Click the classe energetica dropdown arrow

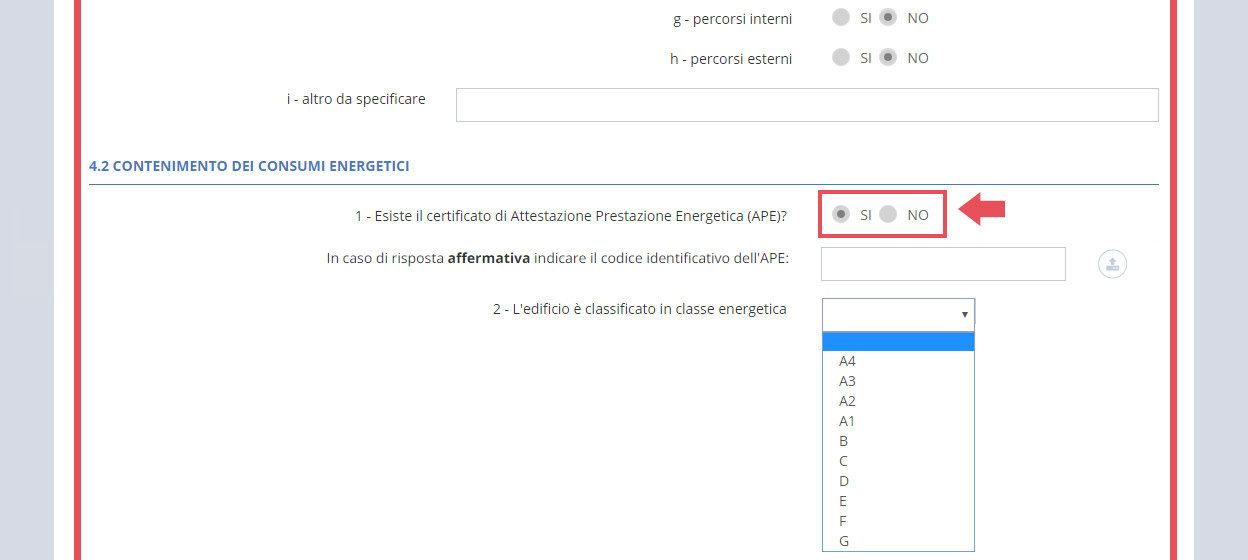pos(964,314)
